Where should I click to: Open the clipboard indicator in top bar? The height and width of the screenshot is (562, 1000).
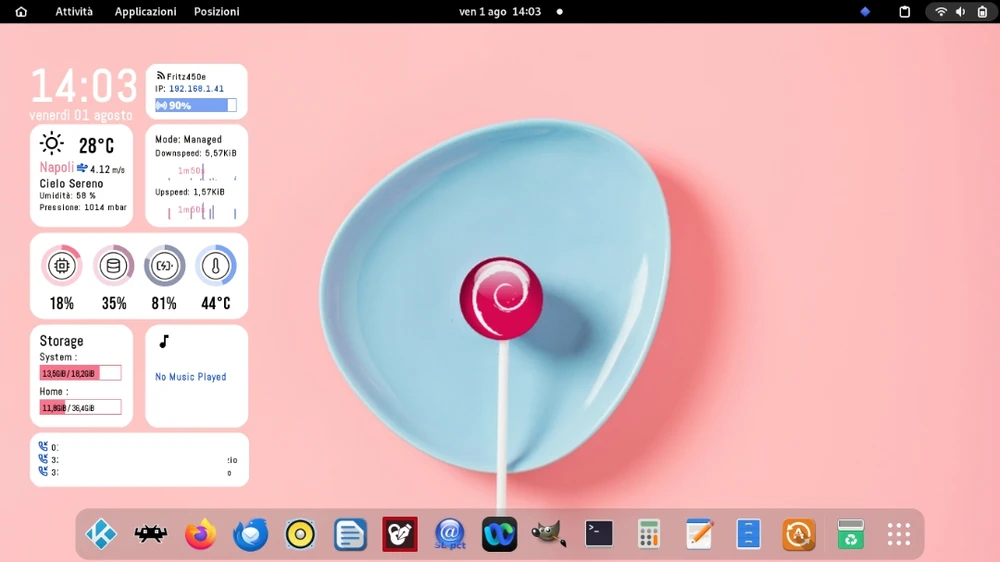tap(905, 12)
